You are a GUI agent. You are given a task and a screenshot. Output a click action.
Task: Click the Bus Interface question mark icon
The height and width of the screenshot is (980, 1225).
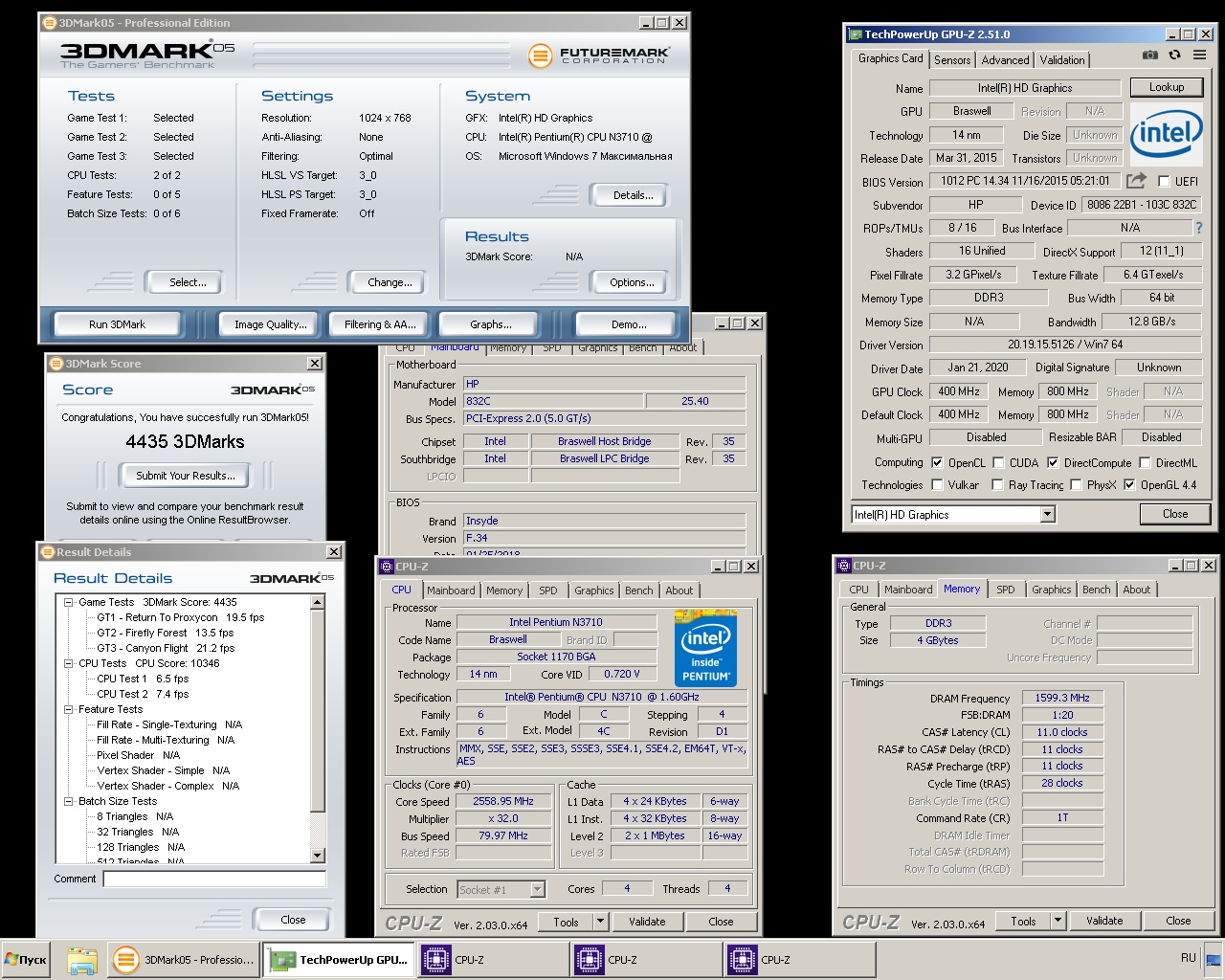[x=1198, y=228]
